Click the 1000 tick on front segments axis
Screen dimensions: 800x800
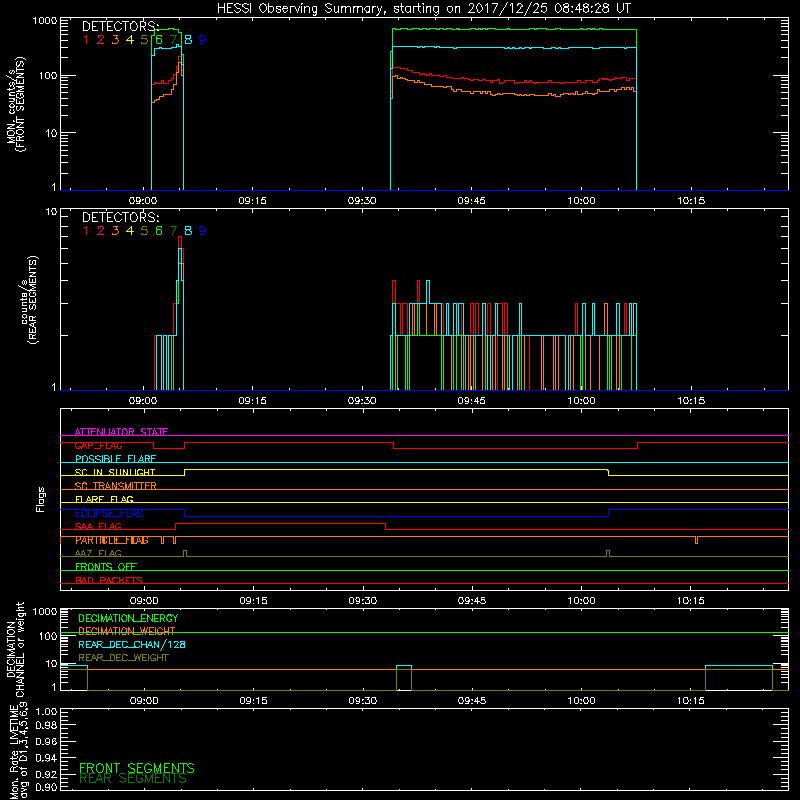(44, 21)
